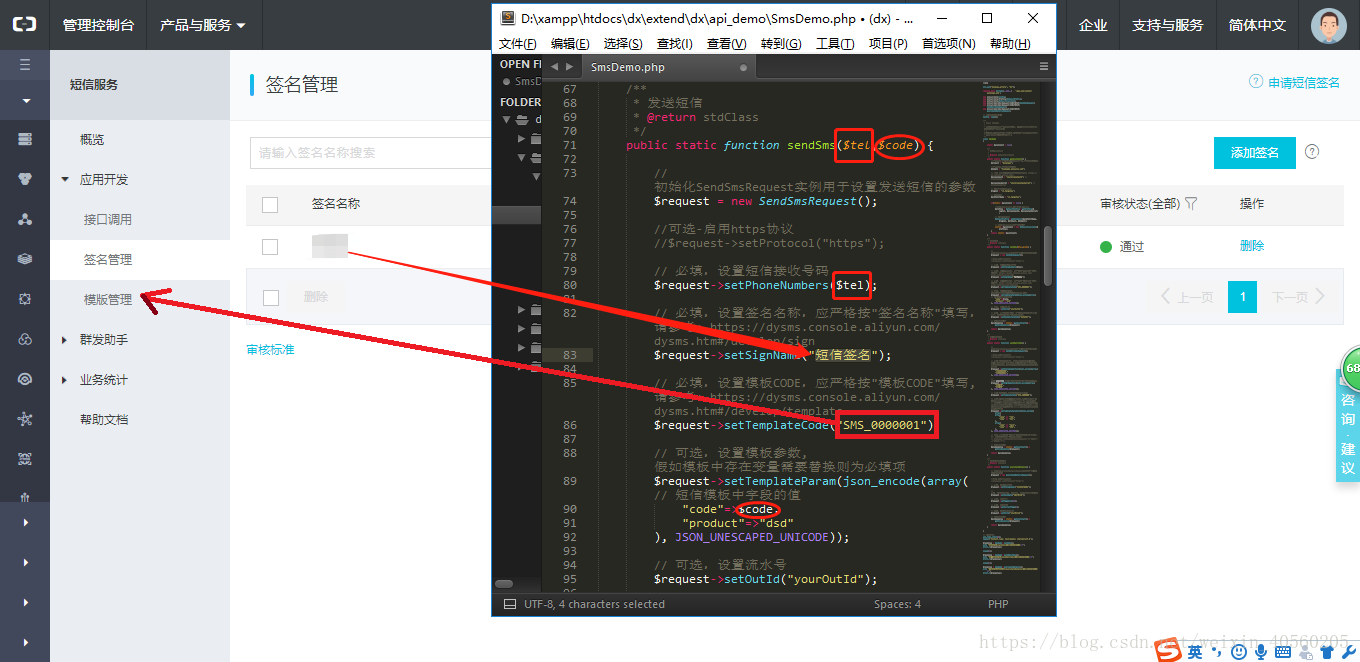This screenshot has height=662, width=1360.
Task: Toggle the 英 language mode in IME bar
Action: [x=1195, y=652]
